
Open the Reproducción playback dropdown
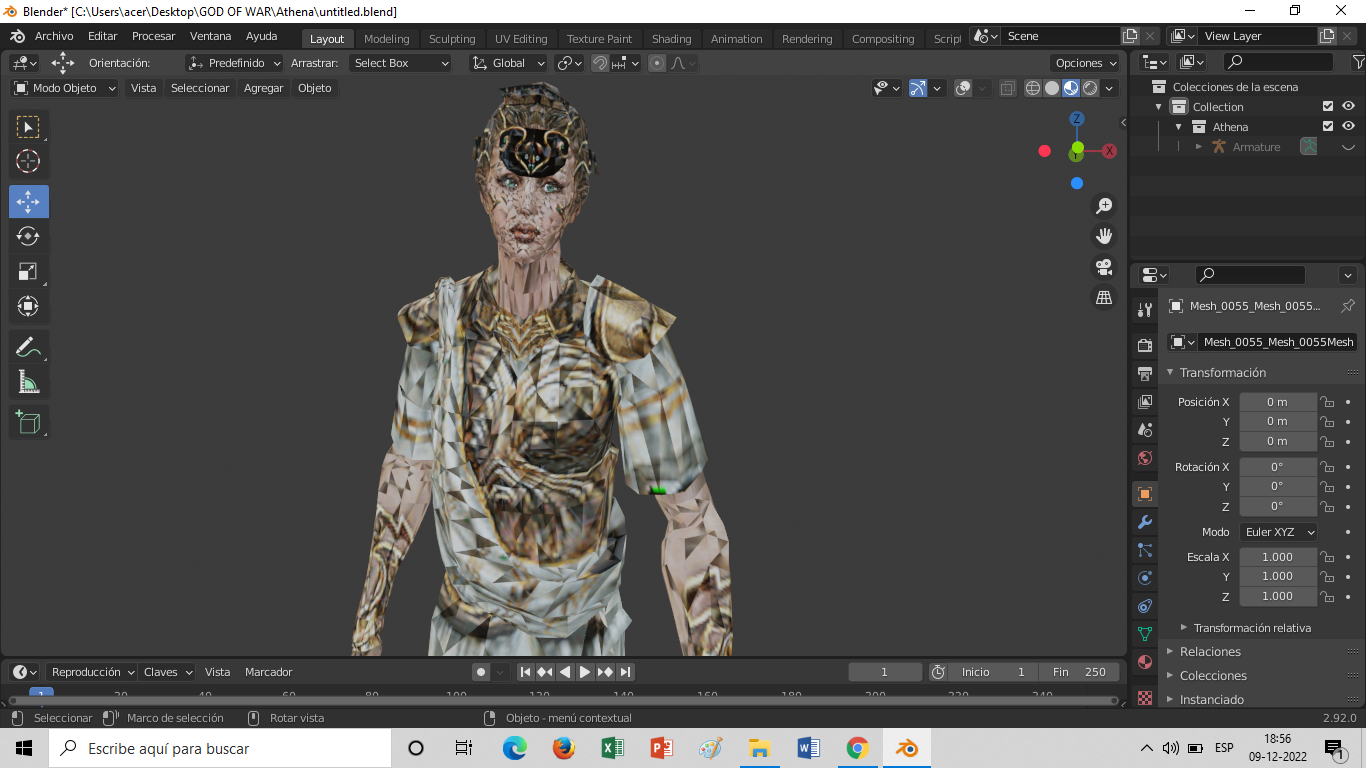tap(92, 672)
